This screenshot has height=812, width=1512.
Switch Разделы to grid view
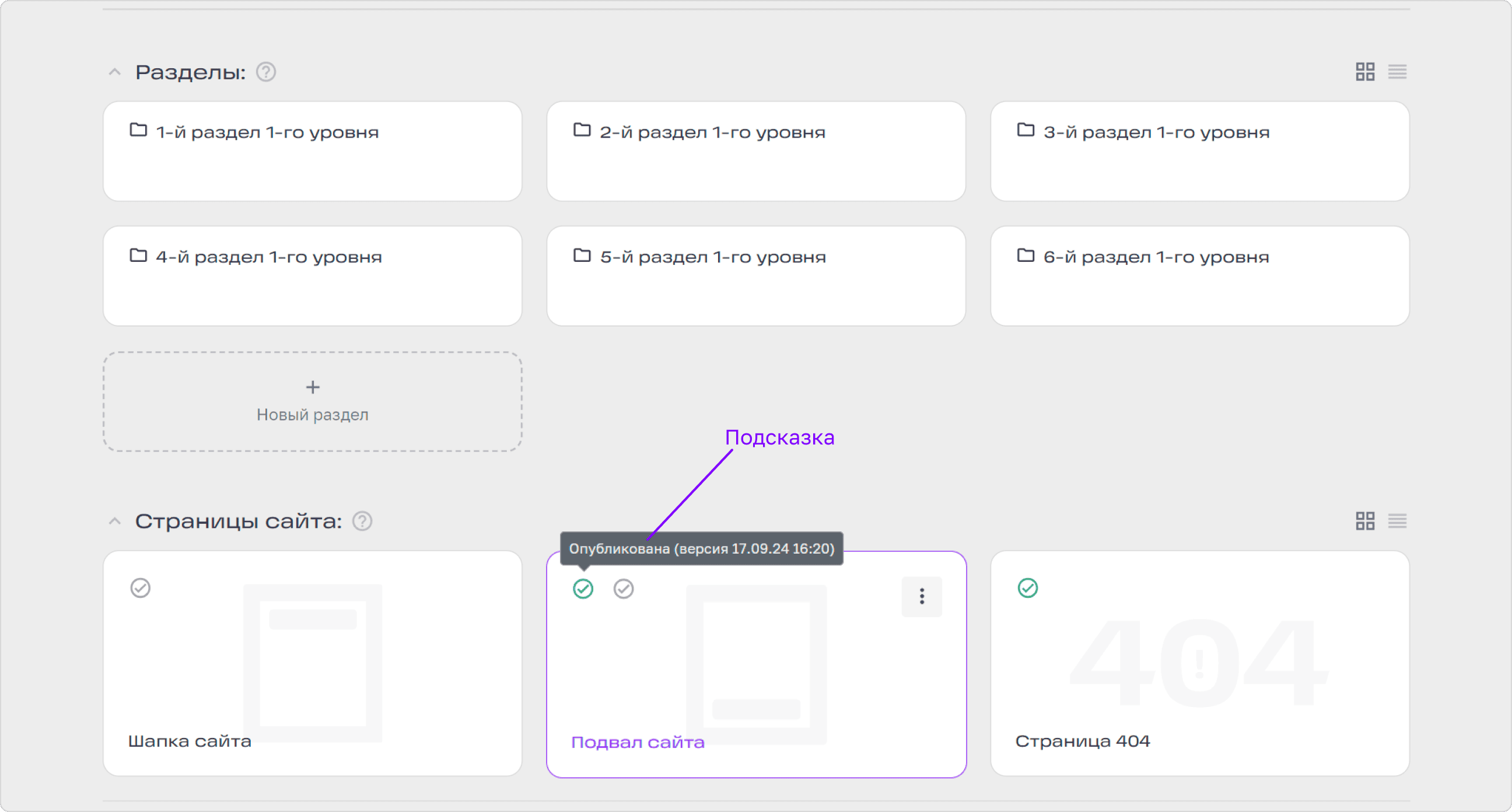pyautogui.click(x=1365, y=72)
